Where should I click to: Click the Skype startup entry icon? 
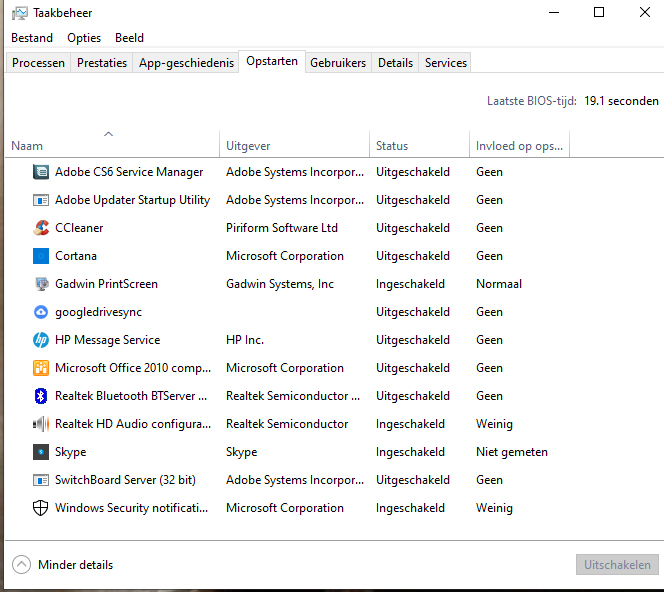tap(41, 452)
